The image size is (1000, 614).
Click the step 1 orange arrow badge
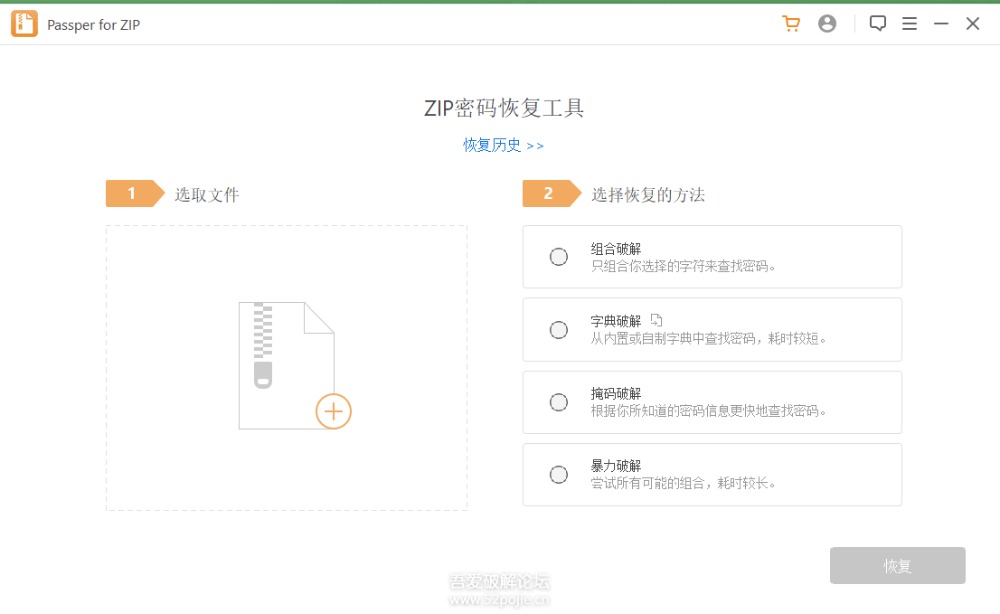(x=134, y=194)
